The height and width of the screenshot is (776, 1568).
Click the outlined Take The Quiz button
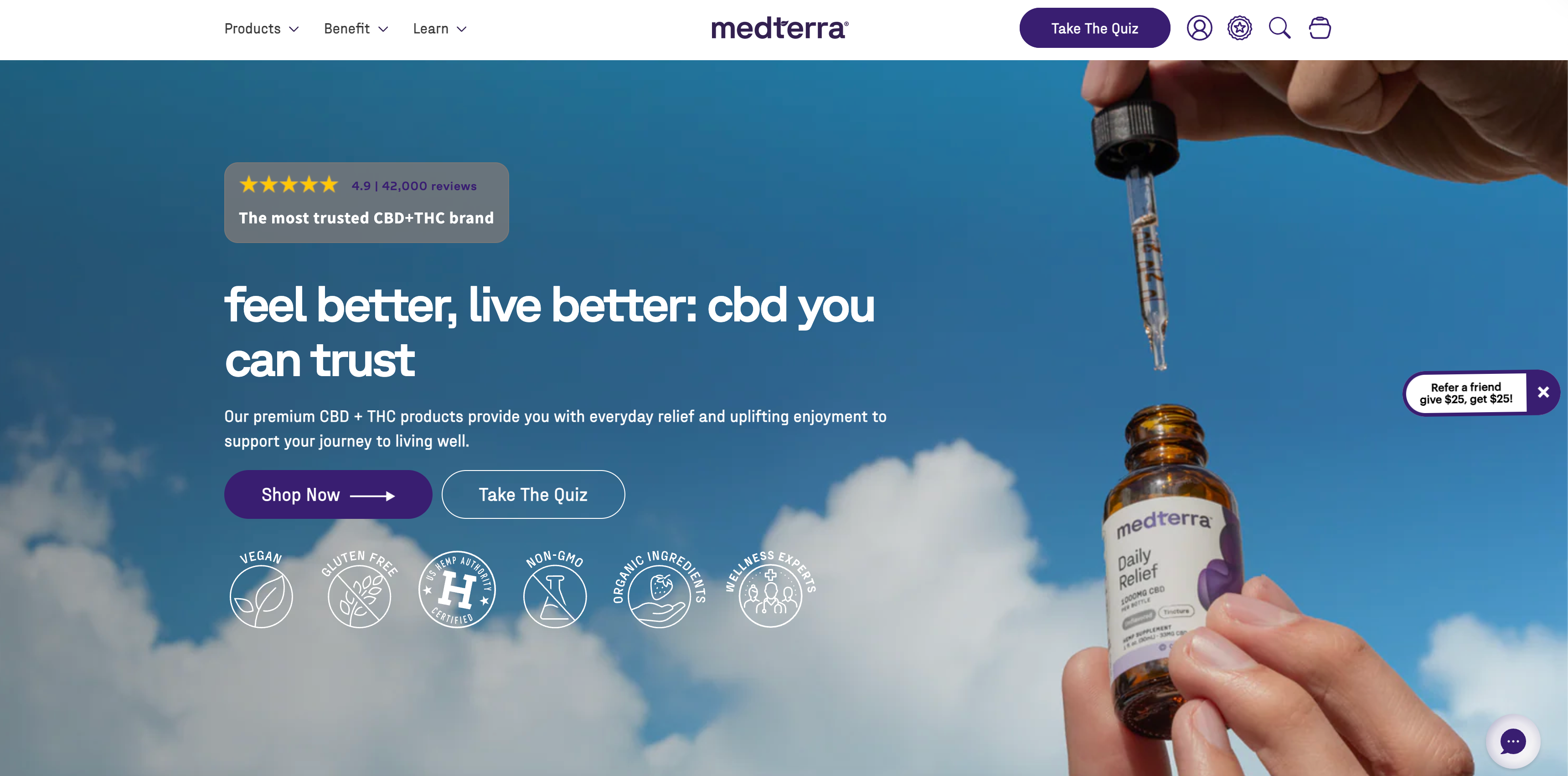(x=532, y=494)
